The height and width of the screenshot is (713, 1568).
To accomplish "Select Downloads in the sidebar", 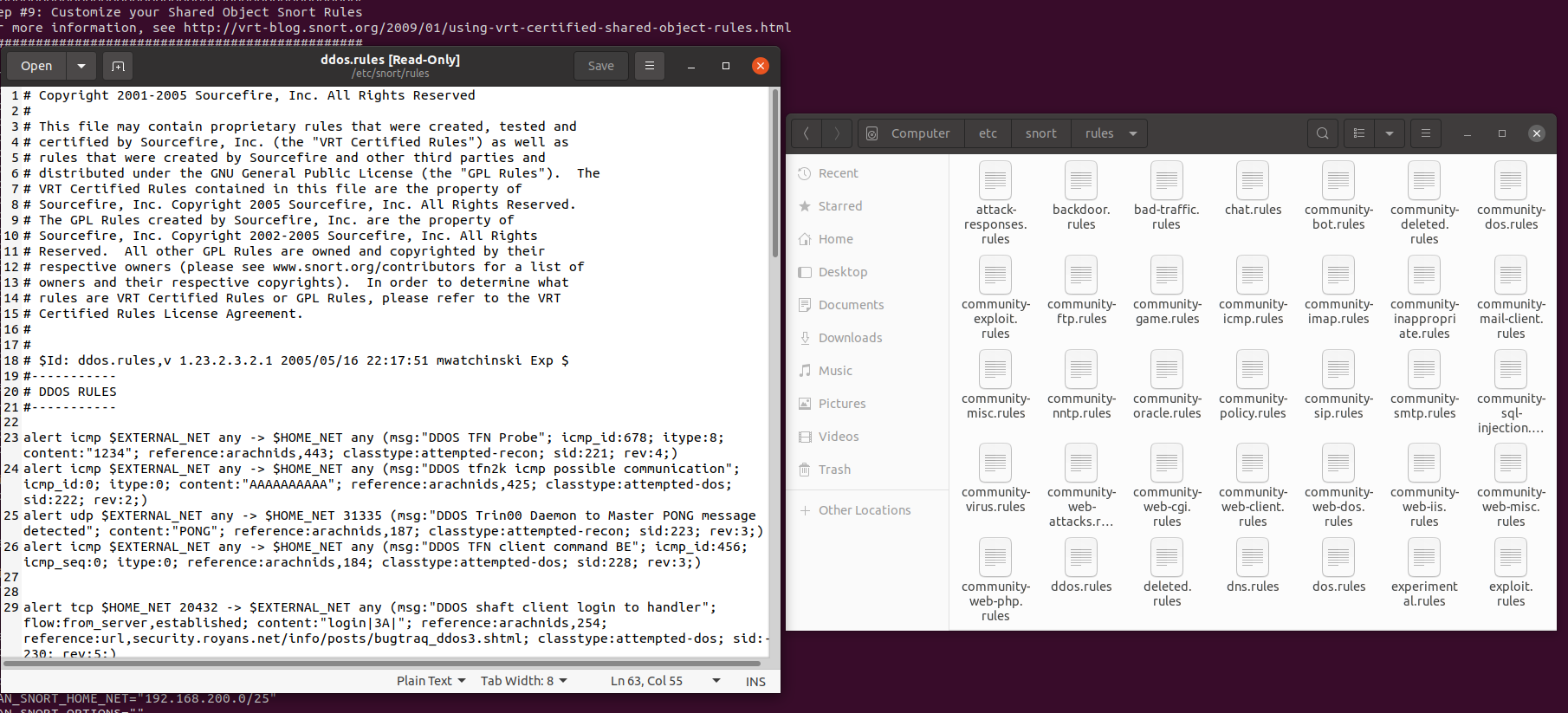I will point(850,338).
